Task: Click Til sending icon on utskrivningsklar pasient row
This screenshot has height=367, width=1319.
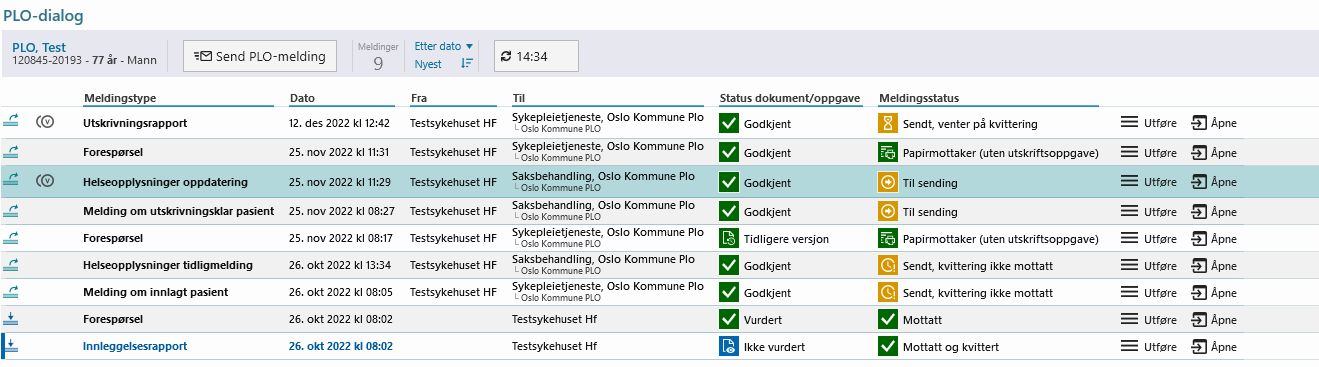Action: coord(888,212)
